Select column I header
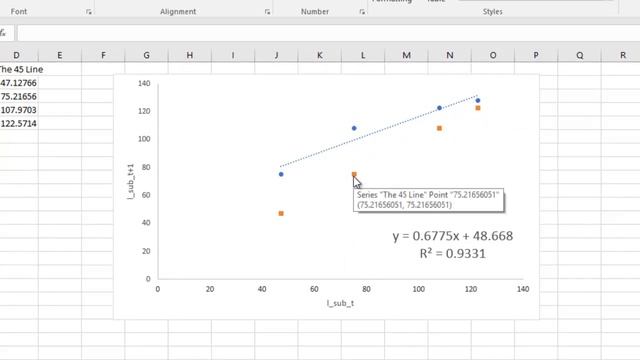640x360 pixels. [233, 55]
